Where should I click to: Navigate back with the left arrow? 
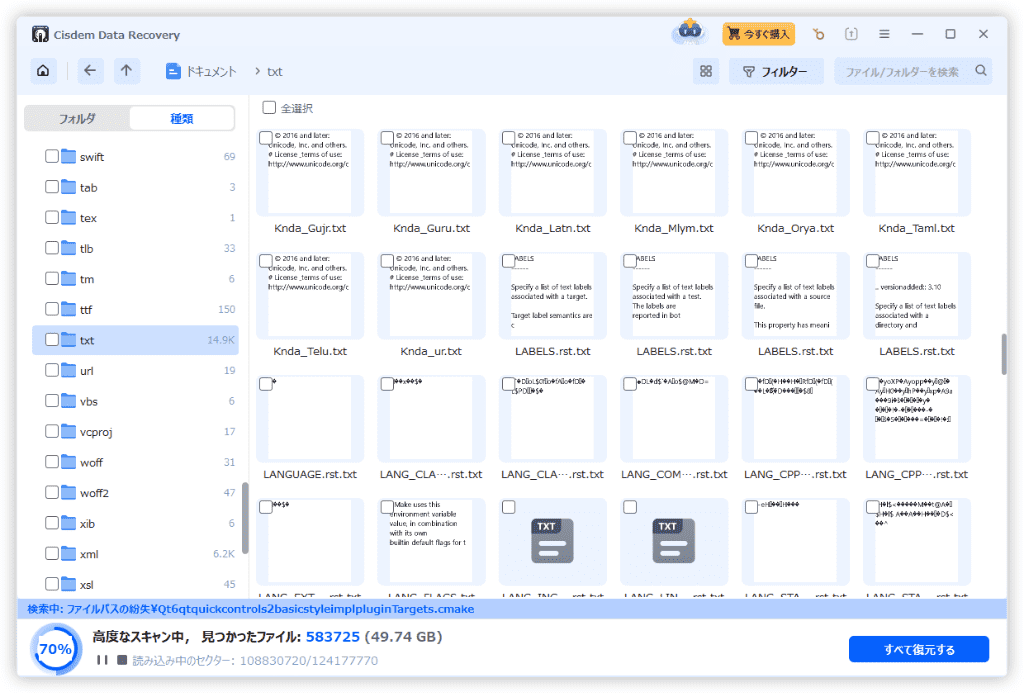click(90, 71)
